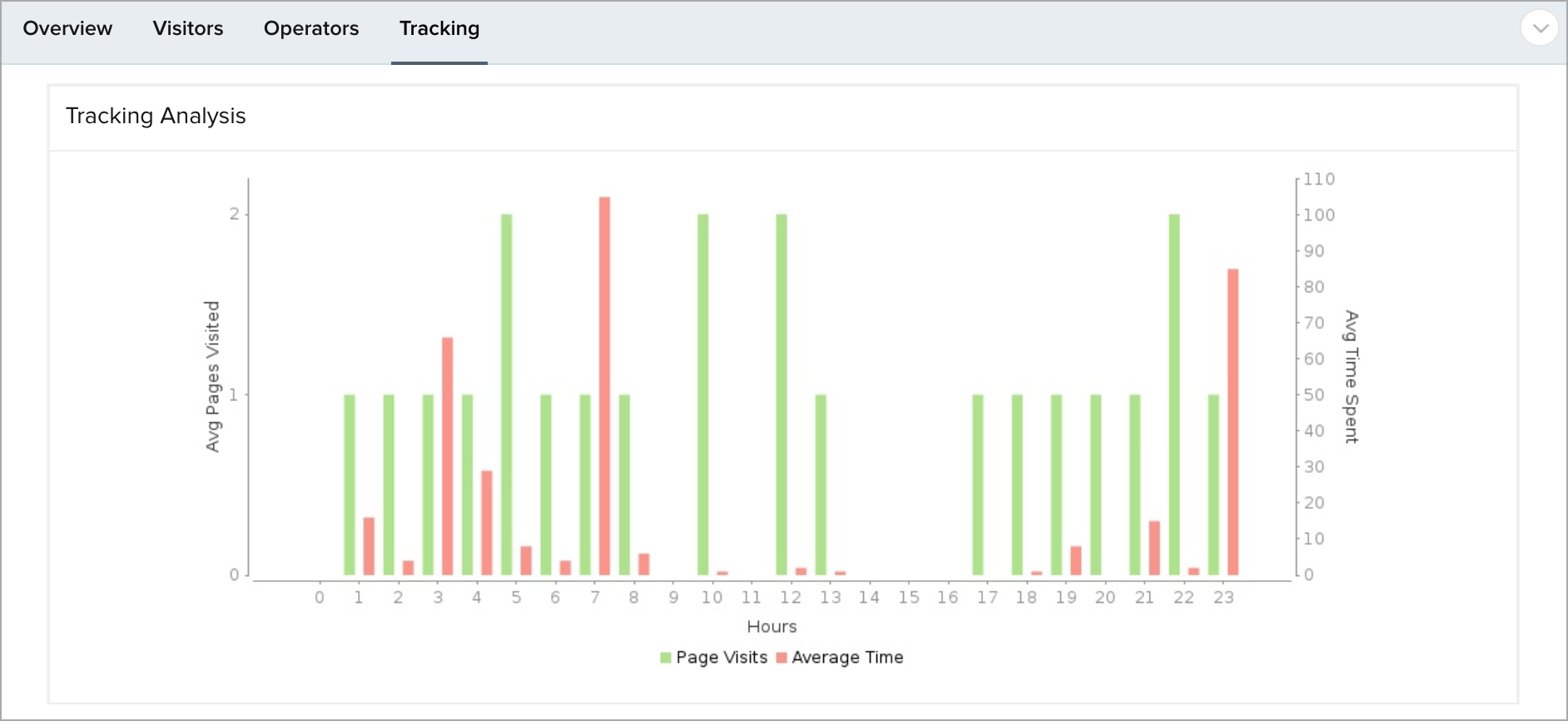Click hour 14 on the x-axis
Viewport: 1568px width, 721px height.
click(869, 597)
